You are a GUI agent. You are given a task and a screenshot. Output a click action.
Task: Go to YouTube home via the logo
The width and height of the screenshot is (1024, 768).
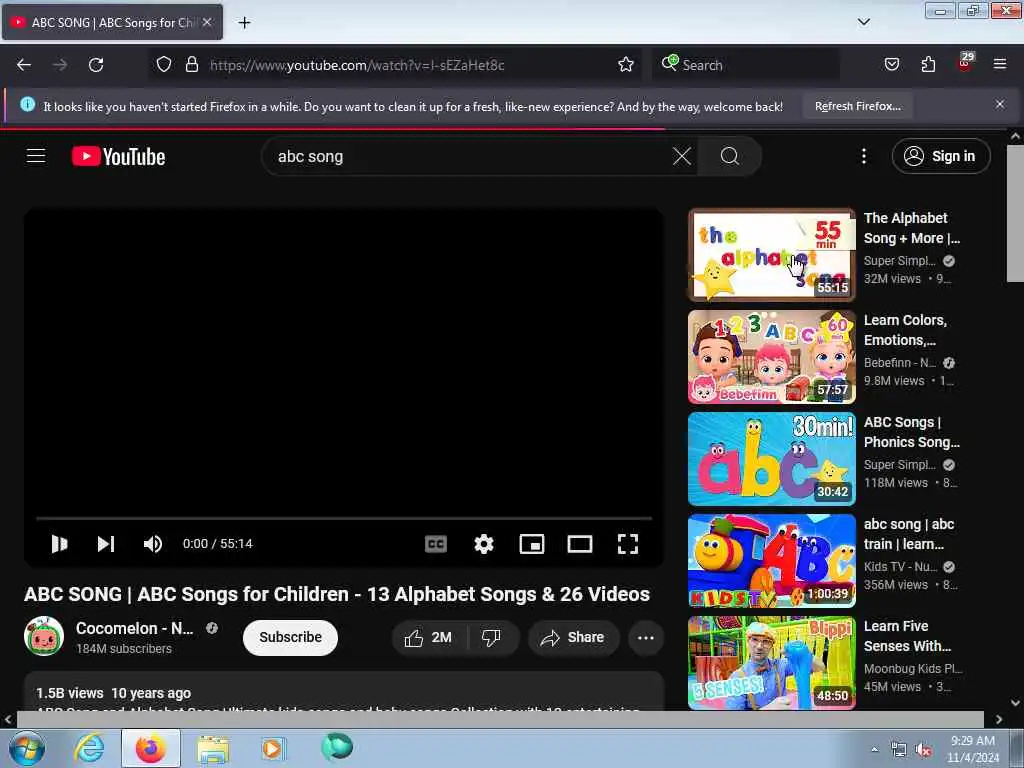[x=118, y=157]
